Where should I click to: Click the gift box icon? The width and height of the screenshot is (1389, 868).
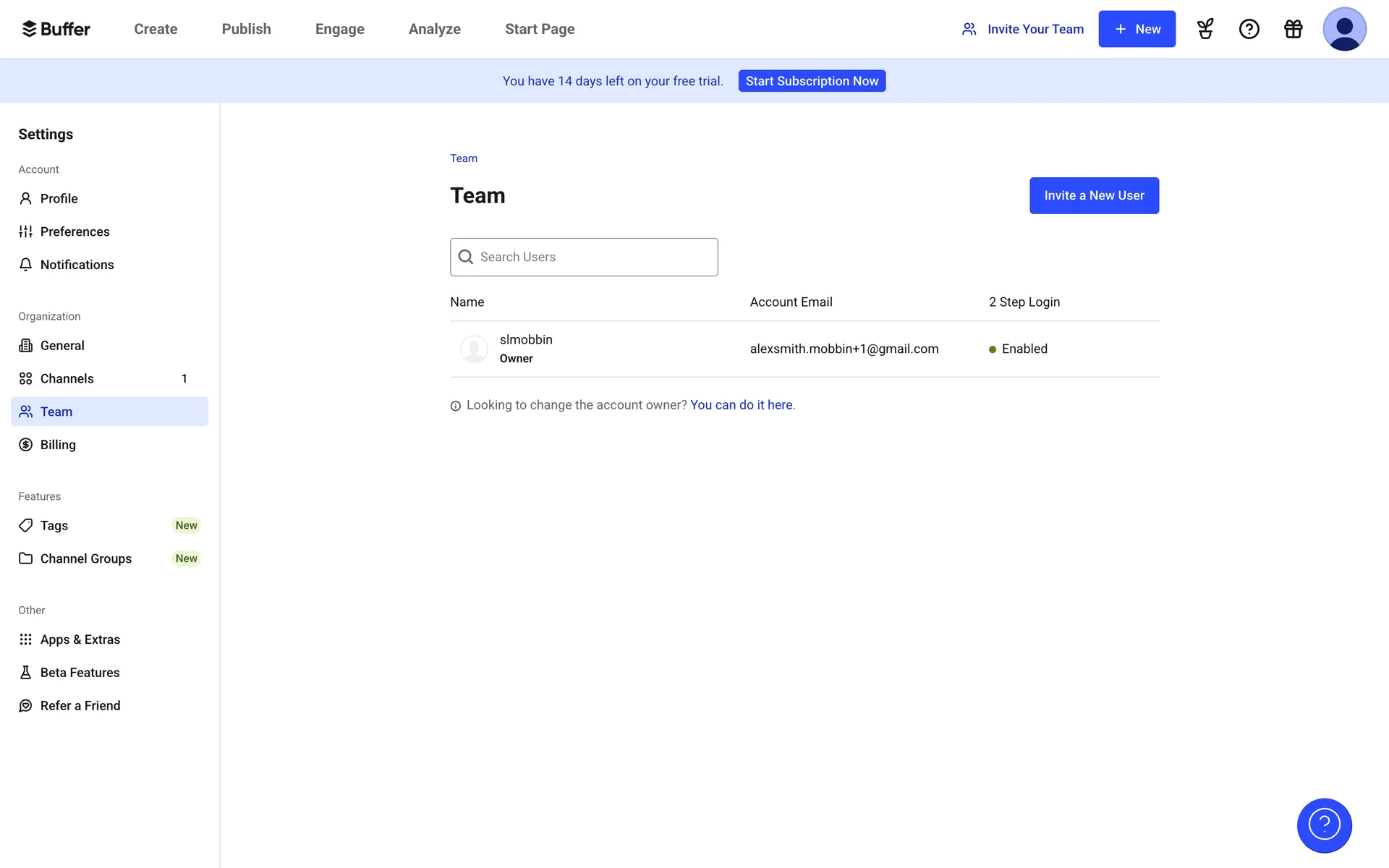1293,29
